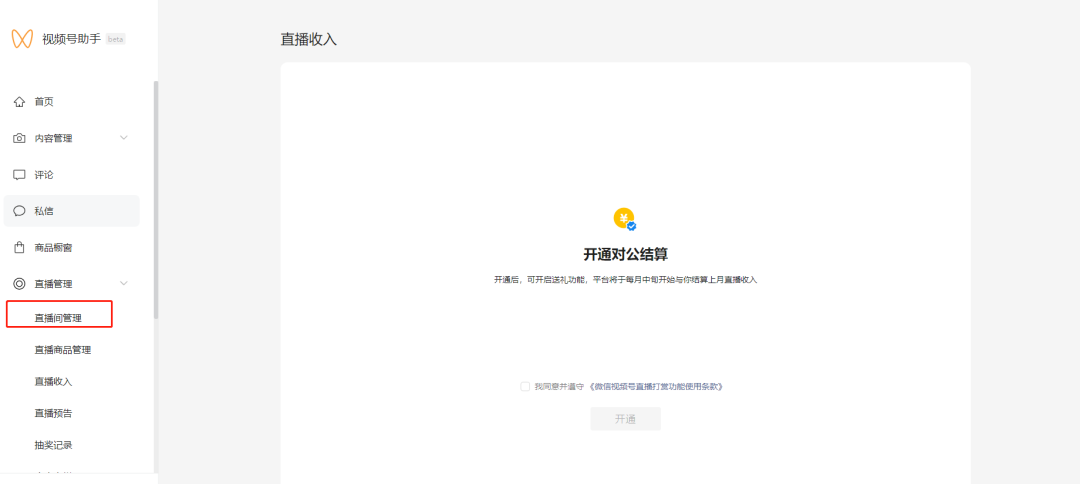Click the sidebar vertical scrollbar
This screenshot has width=1080, height=484.
pyautogui.click(x=156, y=200)
